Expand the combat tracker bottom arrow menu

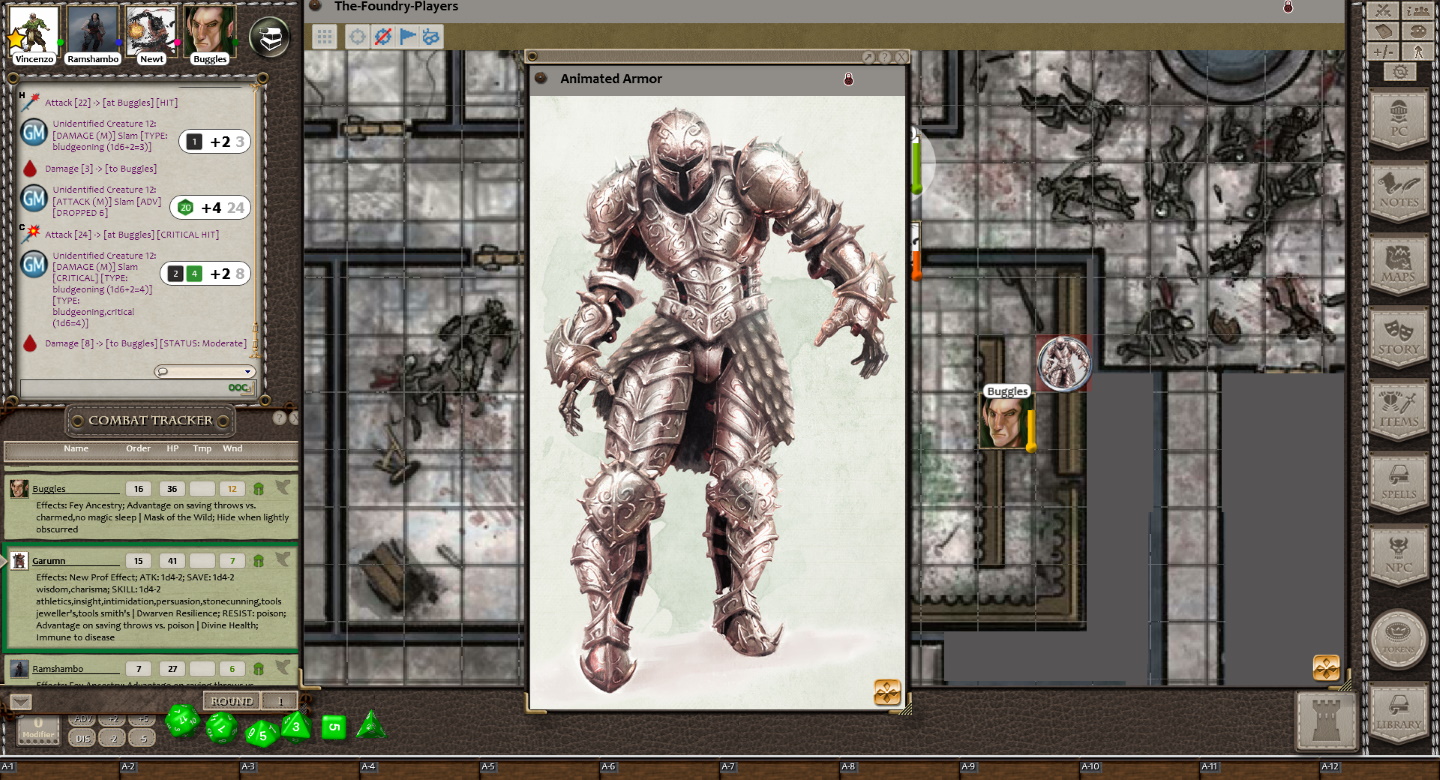coord(20,702)
